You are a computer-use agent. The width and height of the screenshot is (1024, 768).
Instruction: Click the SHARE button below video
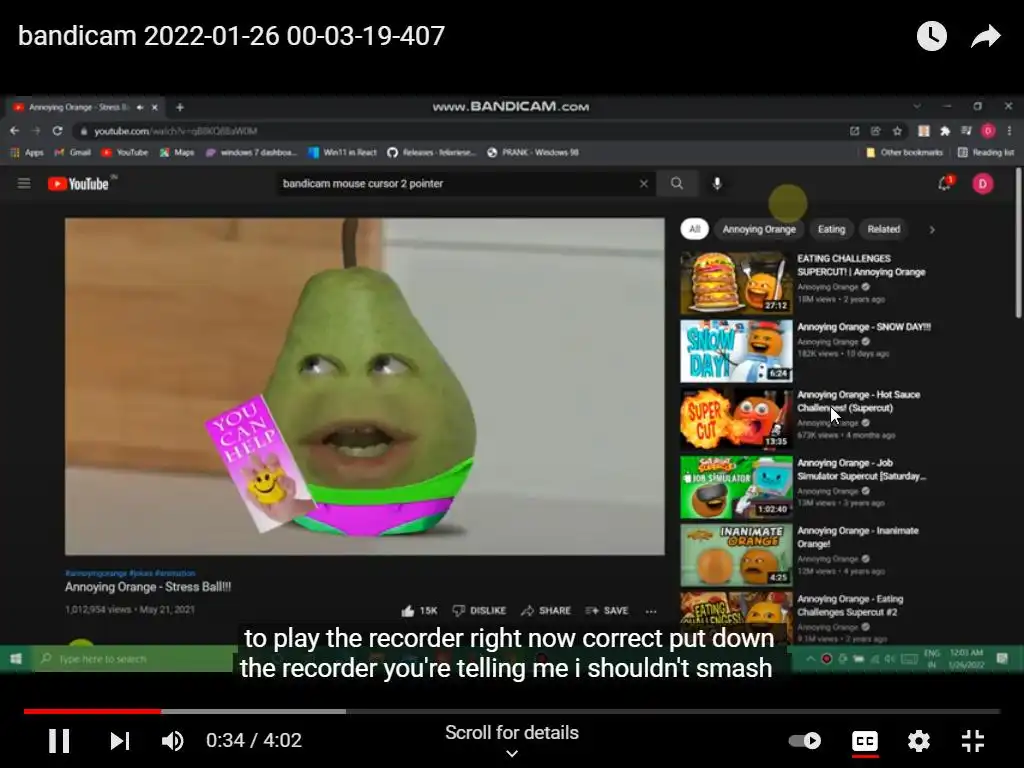pos(546,611)
